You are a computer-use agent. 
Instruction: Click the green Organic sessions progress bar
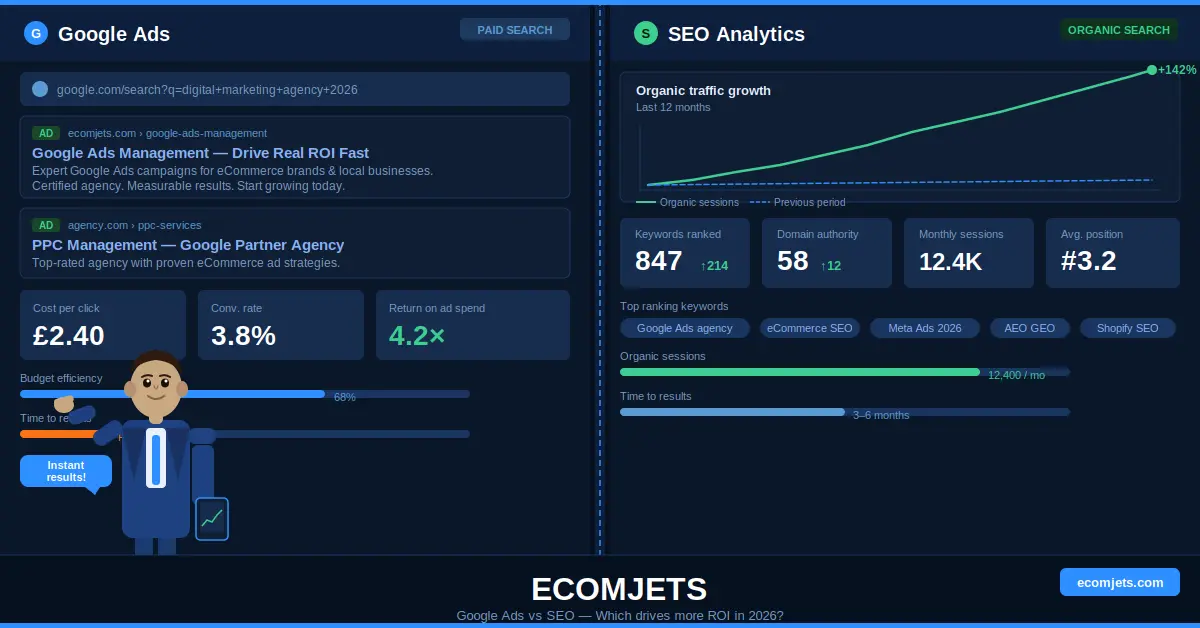tap(800, 372)
